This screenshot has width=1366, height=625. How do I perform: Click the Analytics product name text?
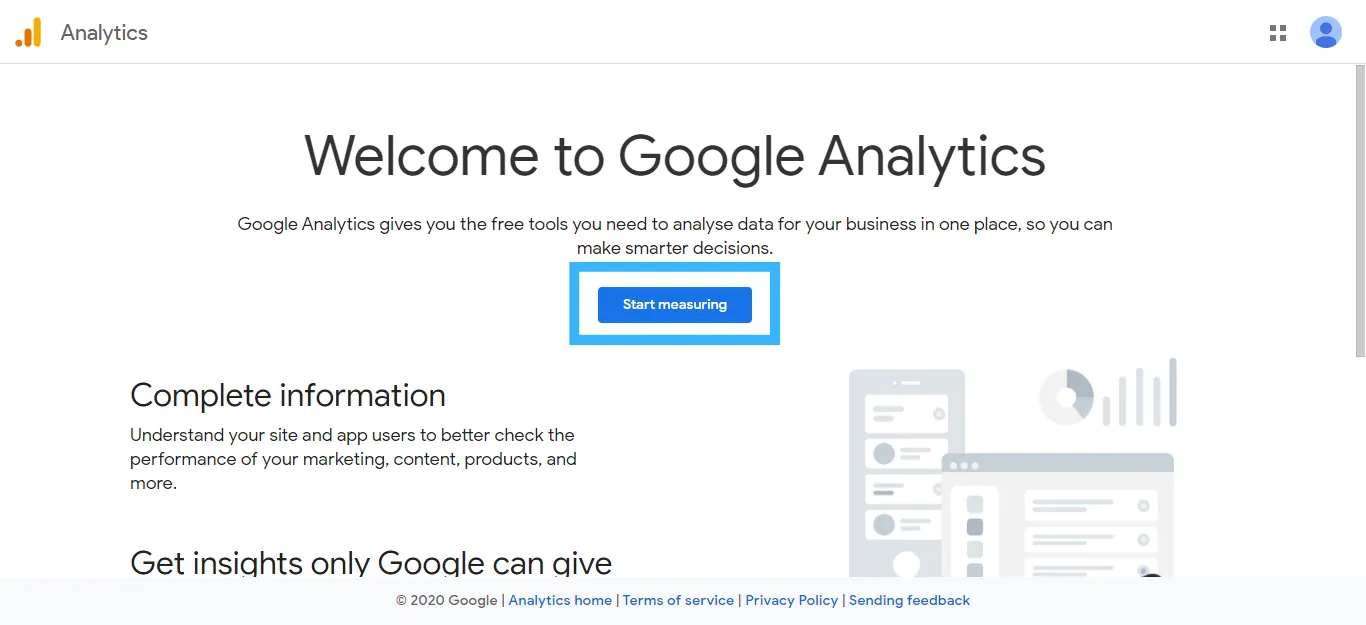point(104,33)
